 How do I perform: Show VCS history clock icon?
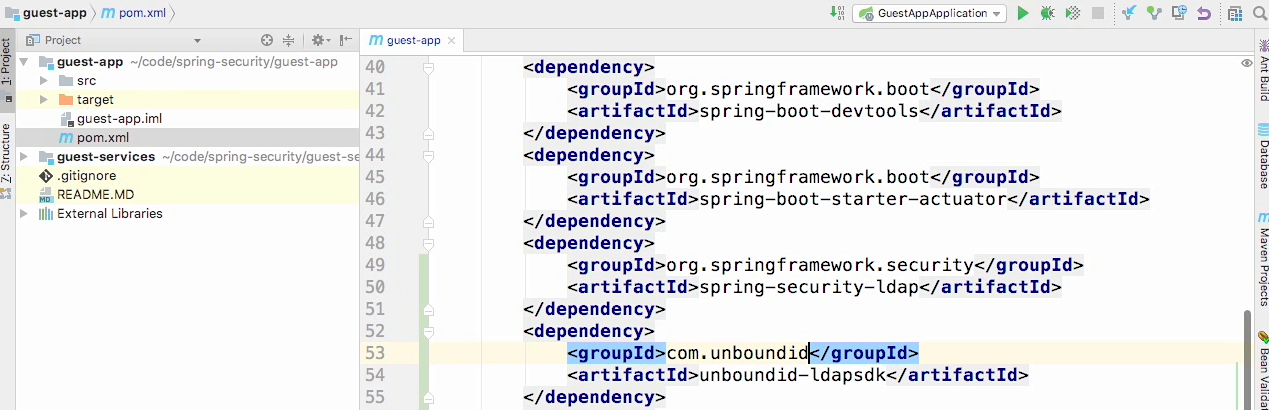[x=1180, y=14]
